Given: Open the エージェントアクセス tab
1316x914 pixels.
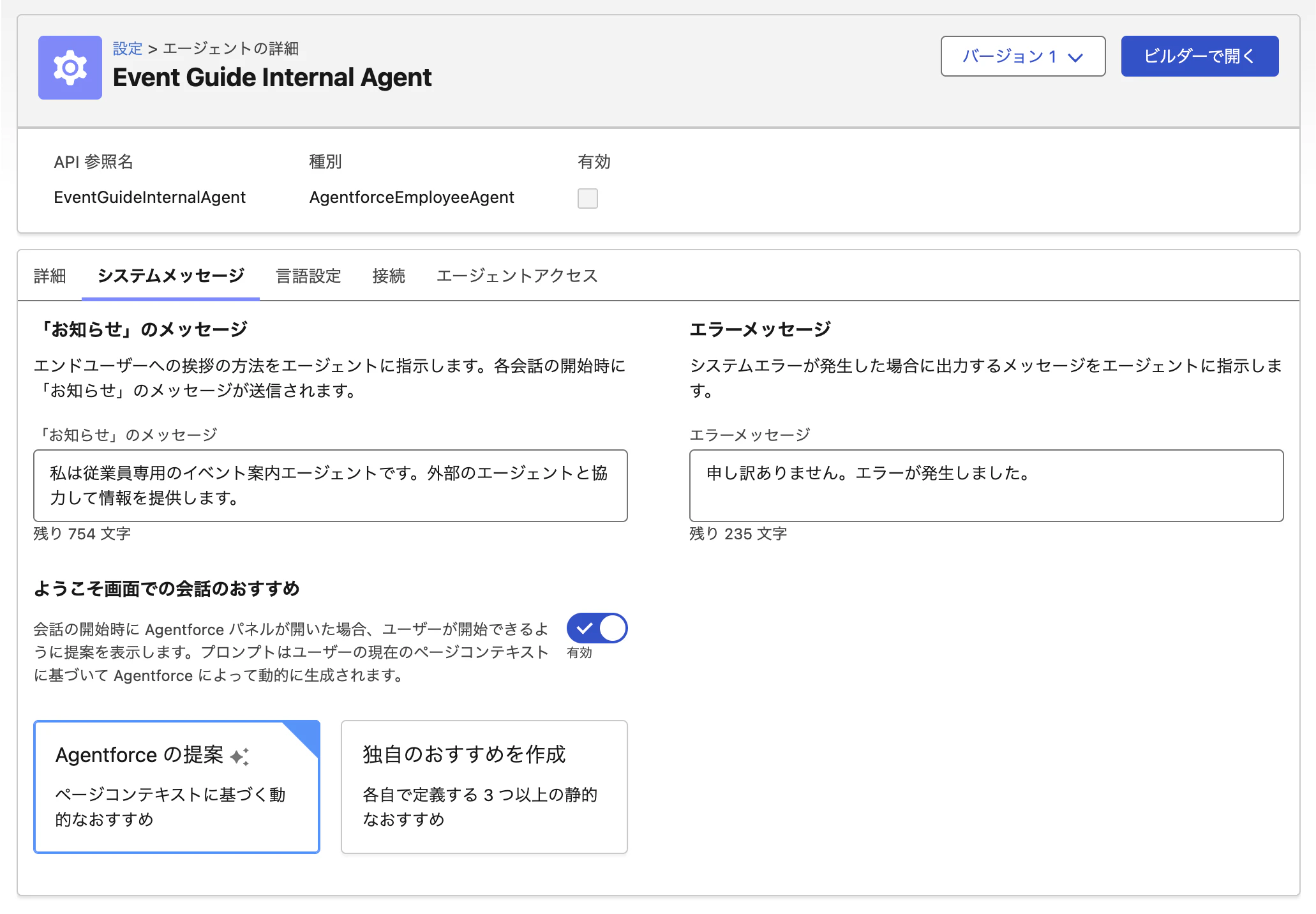Looking at the screenshot, I should (x=517, y=276).
